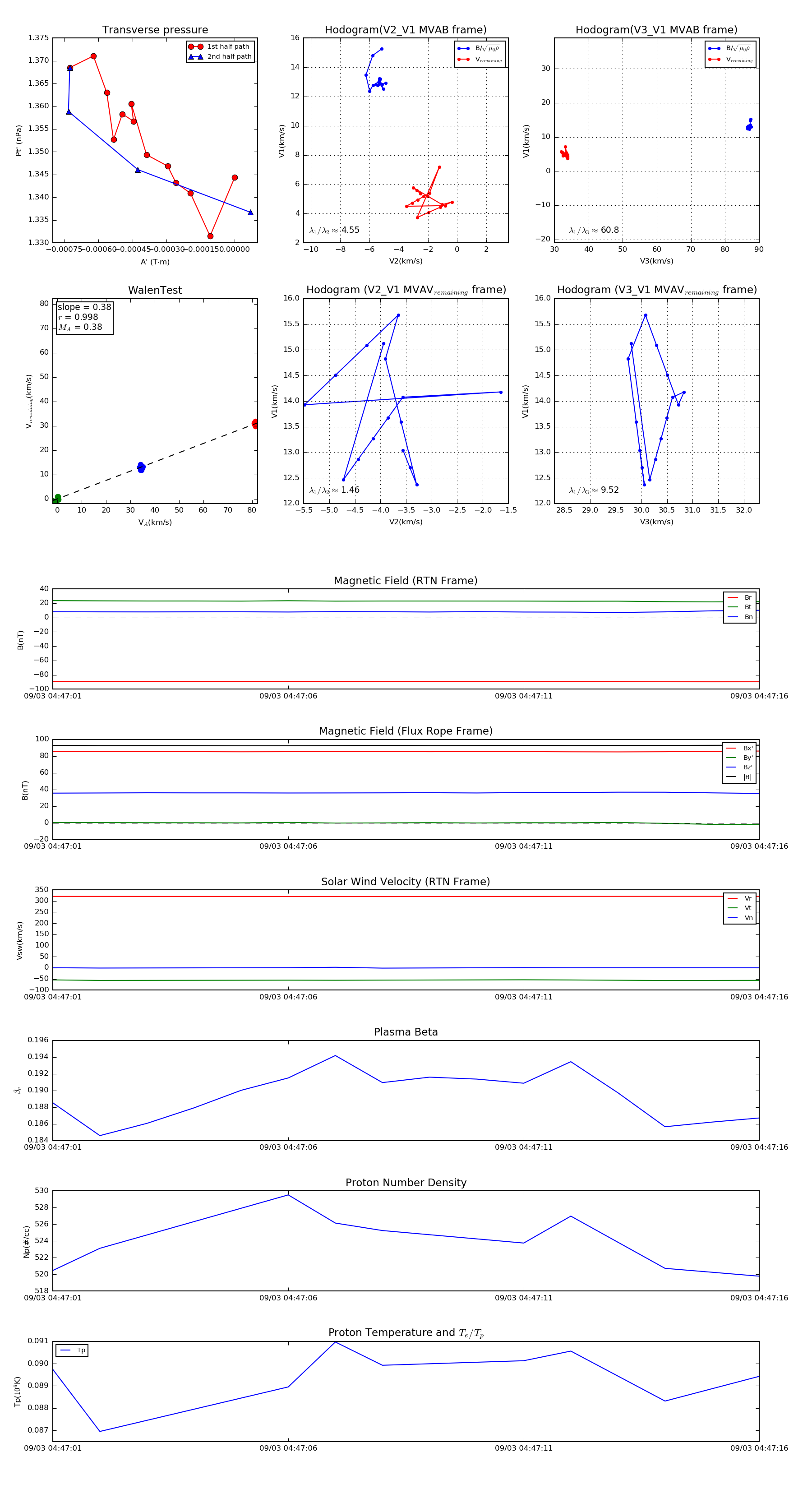Click the green data marker at WalenTest origin
812x1489 pixels.
coord(57,499)
